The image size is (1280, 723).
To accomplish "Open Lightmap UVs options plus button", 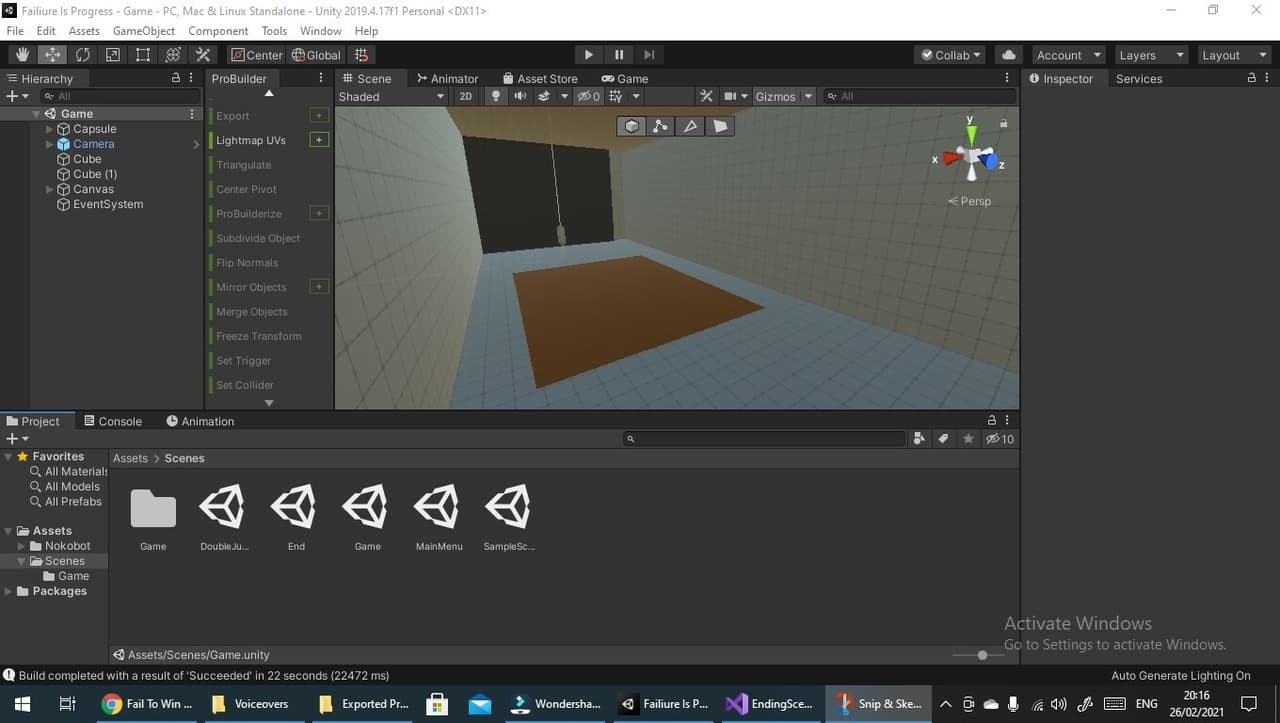I will pyautogui.click(x=319, y=140).
